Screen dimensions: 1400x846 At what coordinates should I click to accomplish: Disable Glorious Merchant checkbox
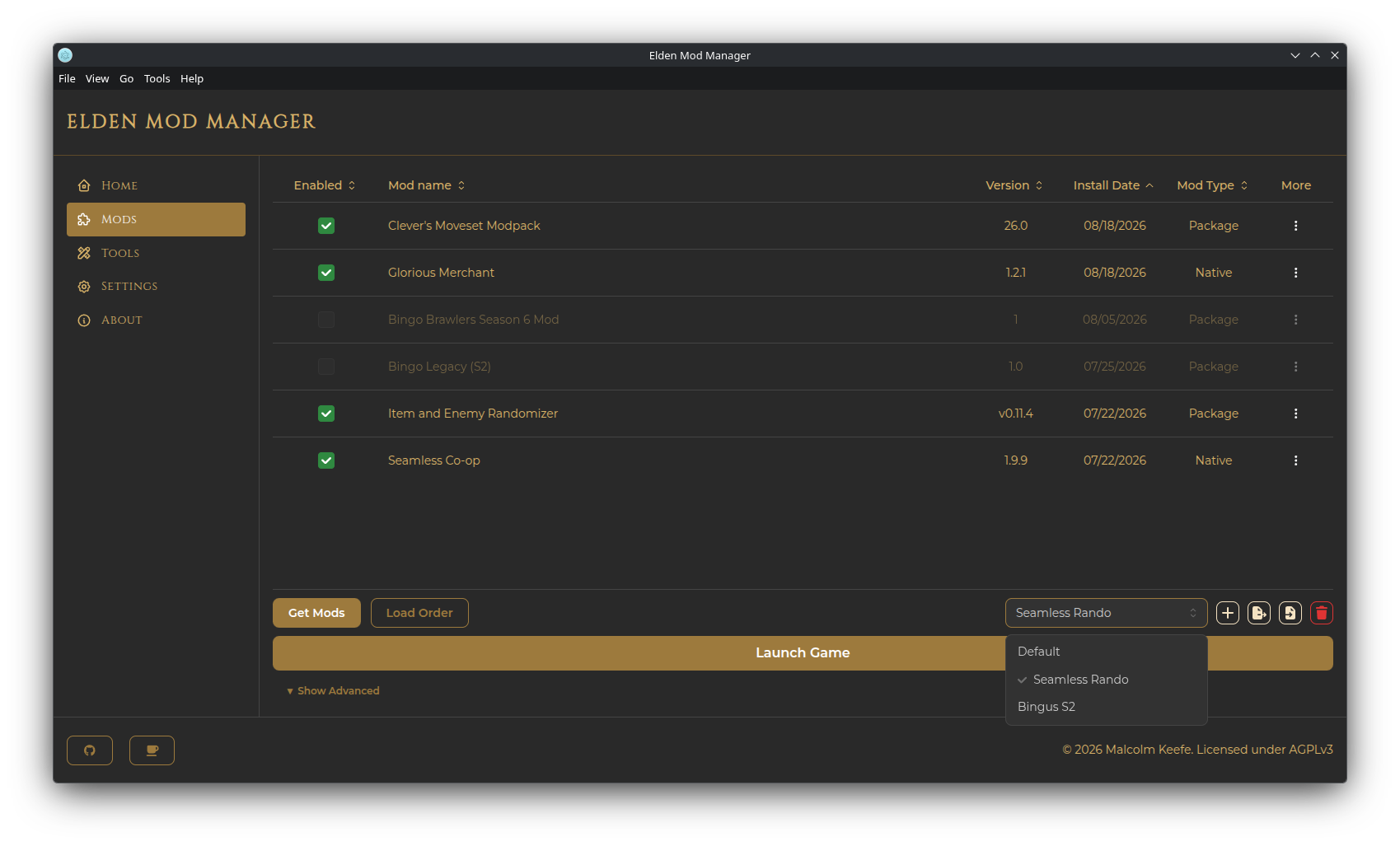(326, 273)
